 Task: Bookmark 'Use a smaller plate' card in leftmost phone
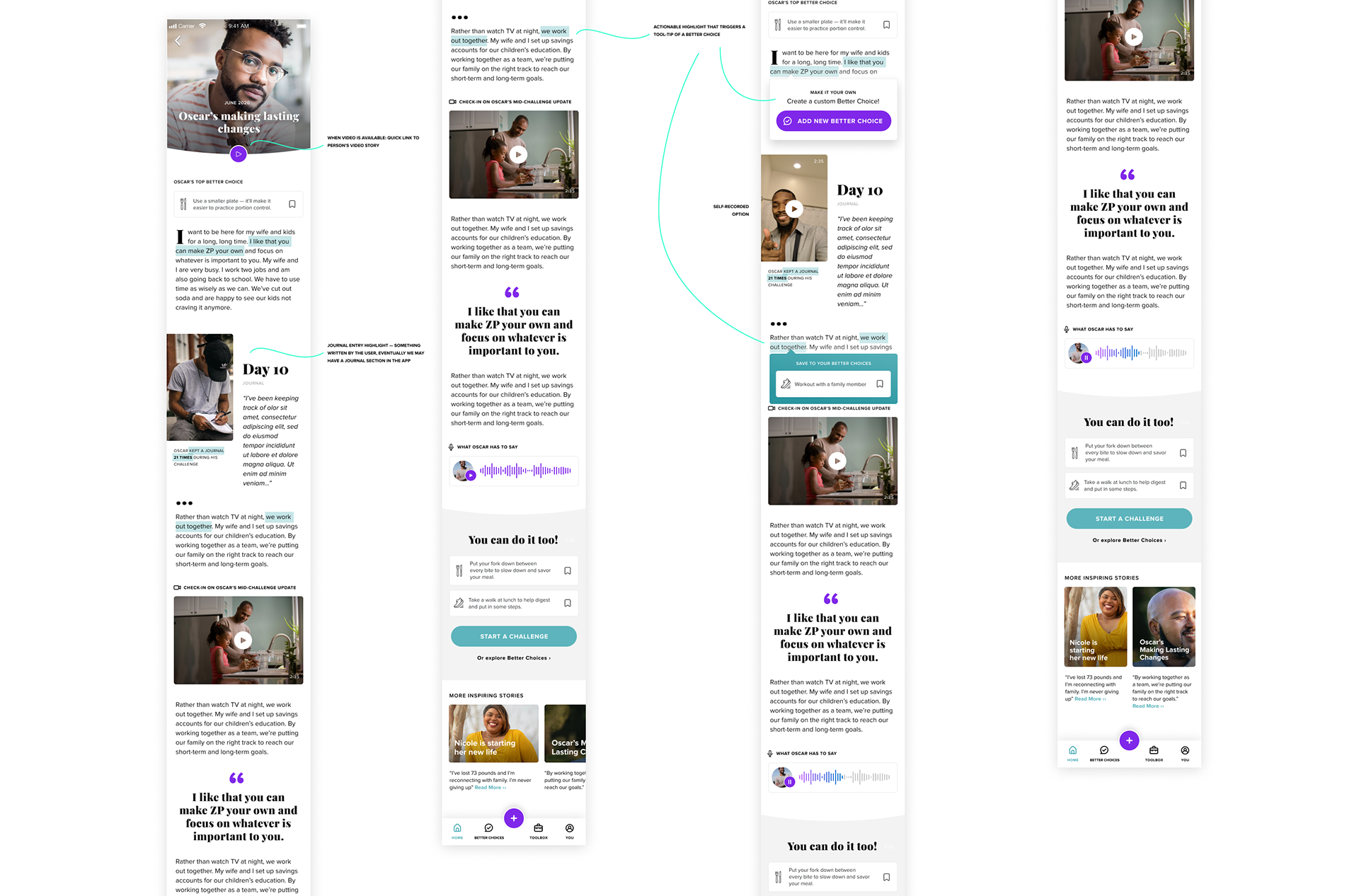click(x=292, y=205)
